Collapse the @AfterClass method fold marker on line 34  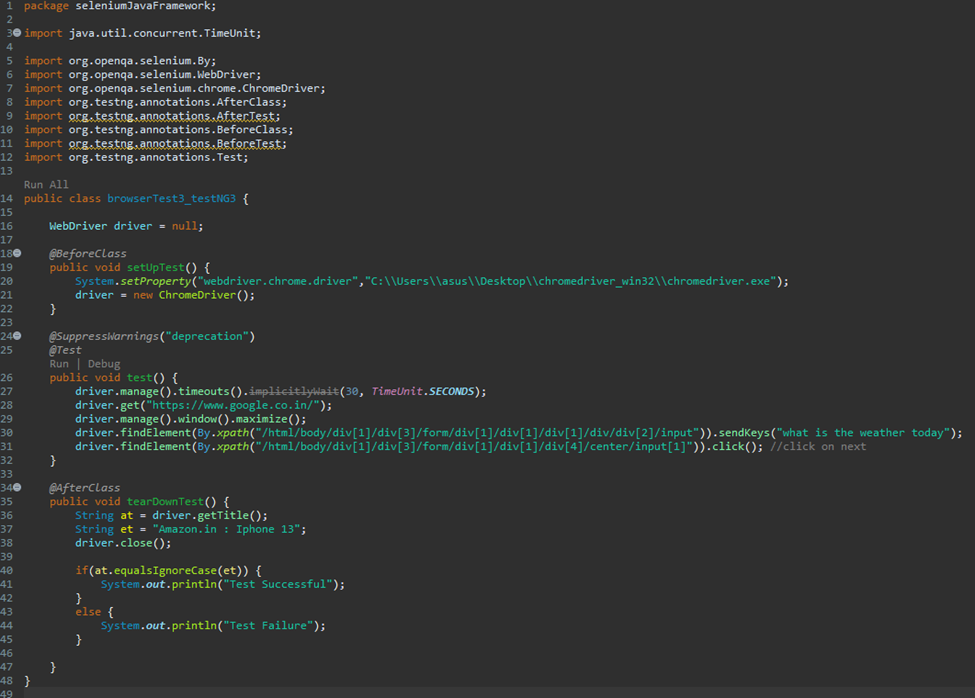(17, 487)
